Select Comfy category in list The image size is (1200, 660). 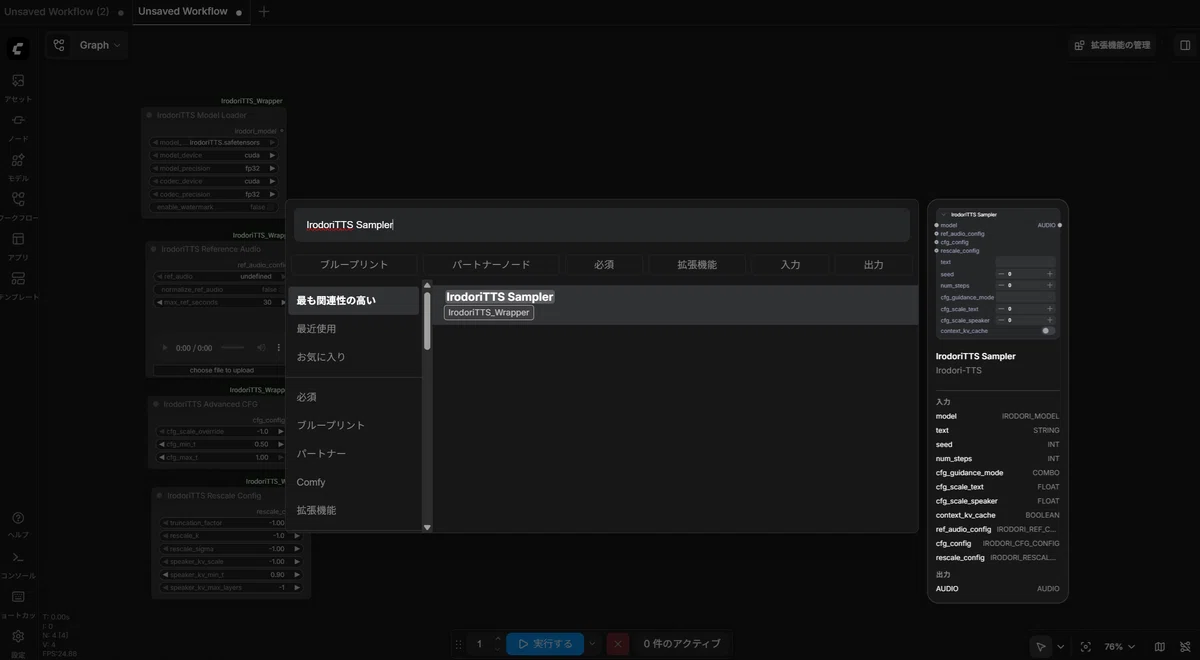point(353,482)
